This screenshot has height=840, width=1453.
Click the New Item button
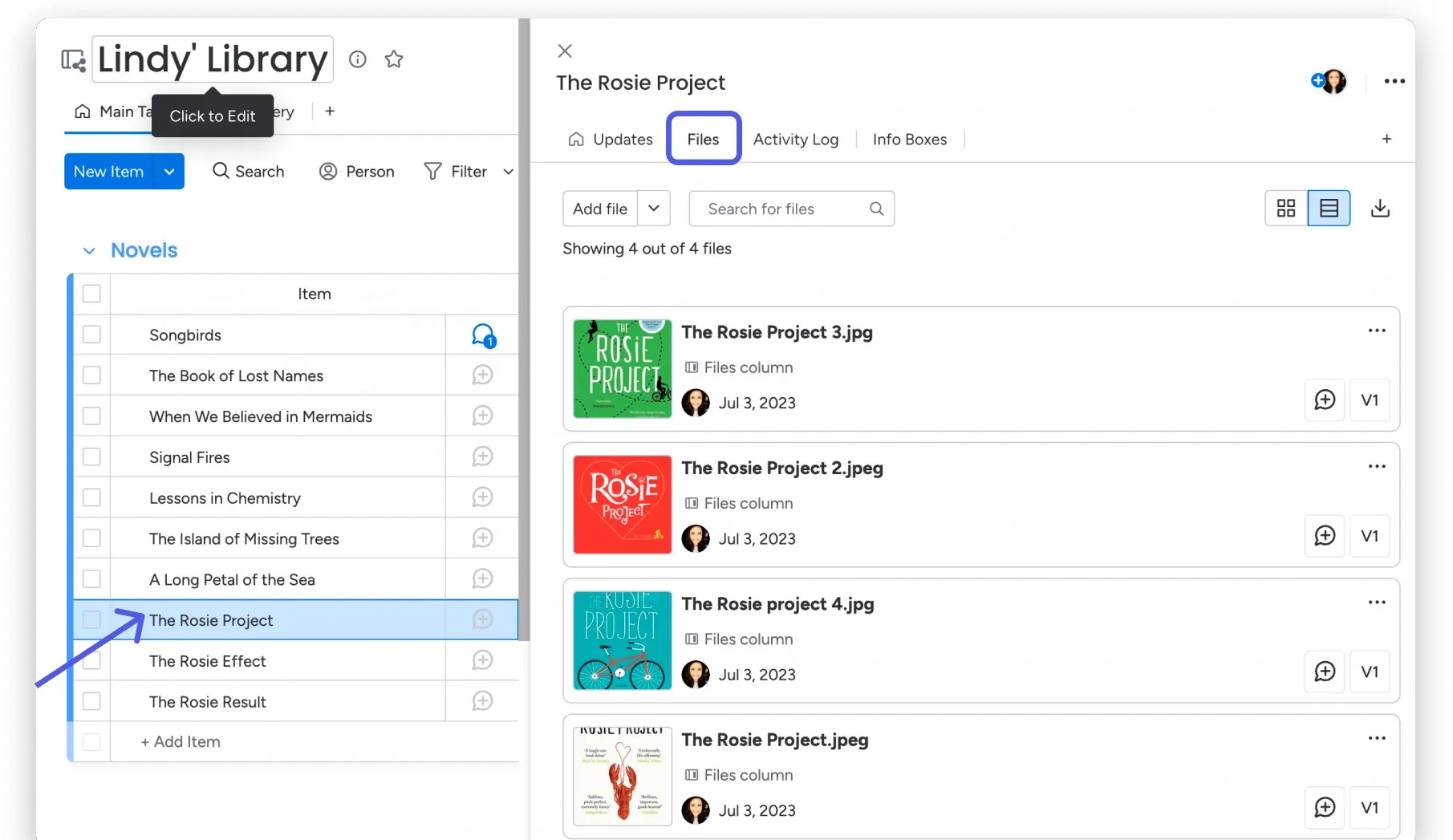(109, 172)
